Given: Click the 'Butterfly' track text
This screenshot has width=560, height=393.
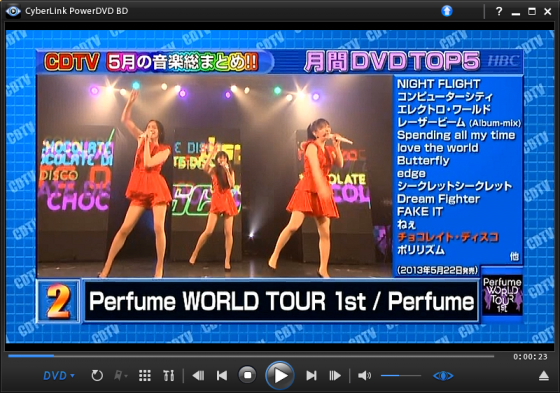Looking at the screenshot, I should coord(423,161).
